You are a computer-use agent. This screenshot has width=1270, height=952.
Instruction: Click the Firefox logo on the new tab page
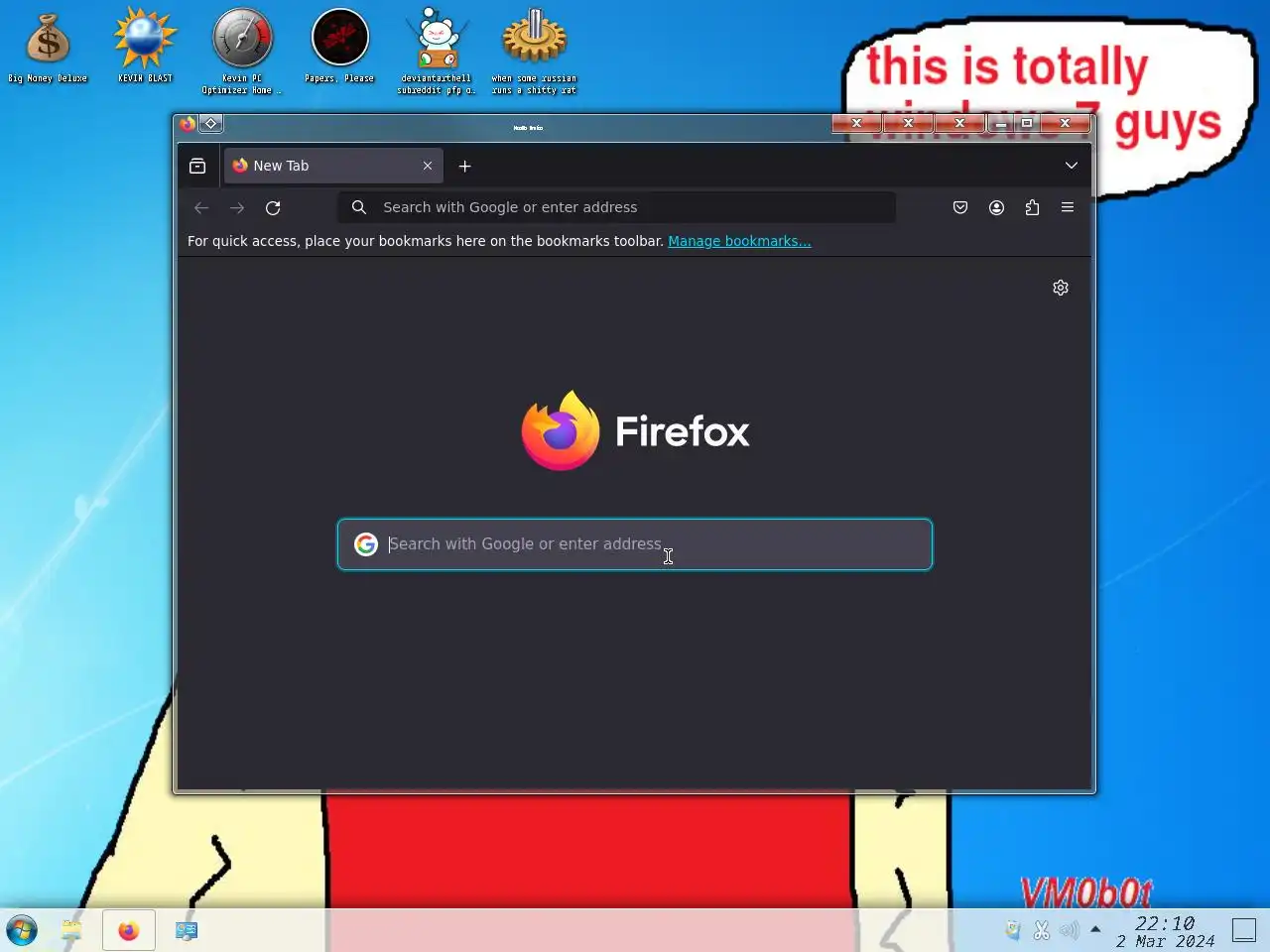(x=635, y=430)
